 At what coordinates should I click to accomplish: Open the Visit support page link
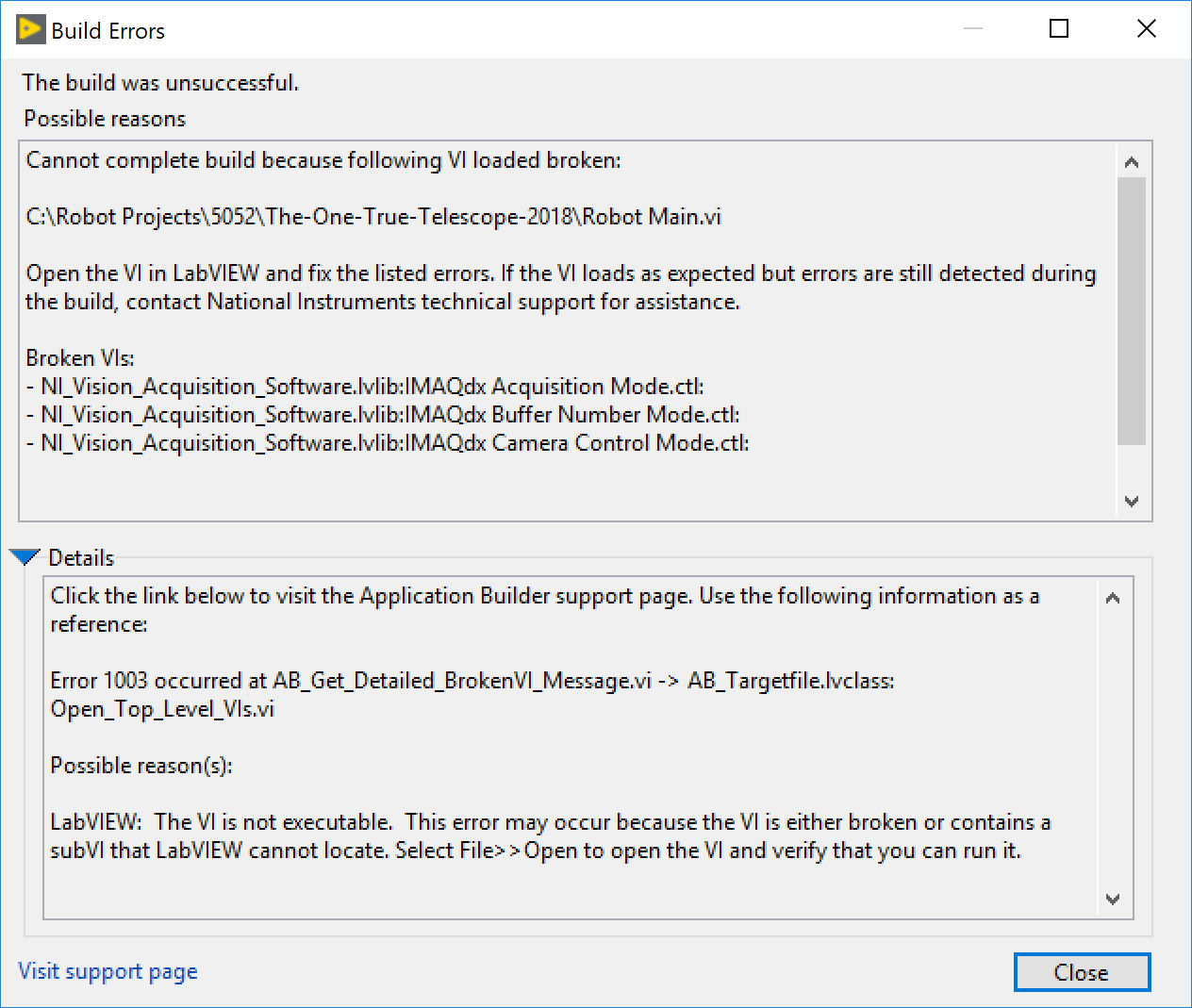[108, 971]
